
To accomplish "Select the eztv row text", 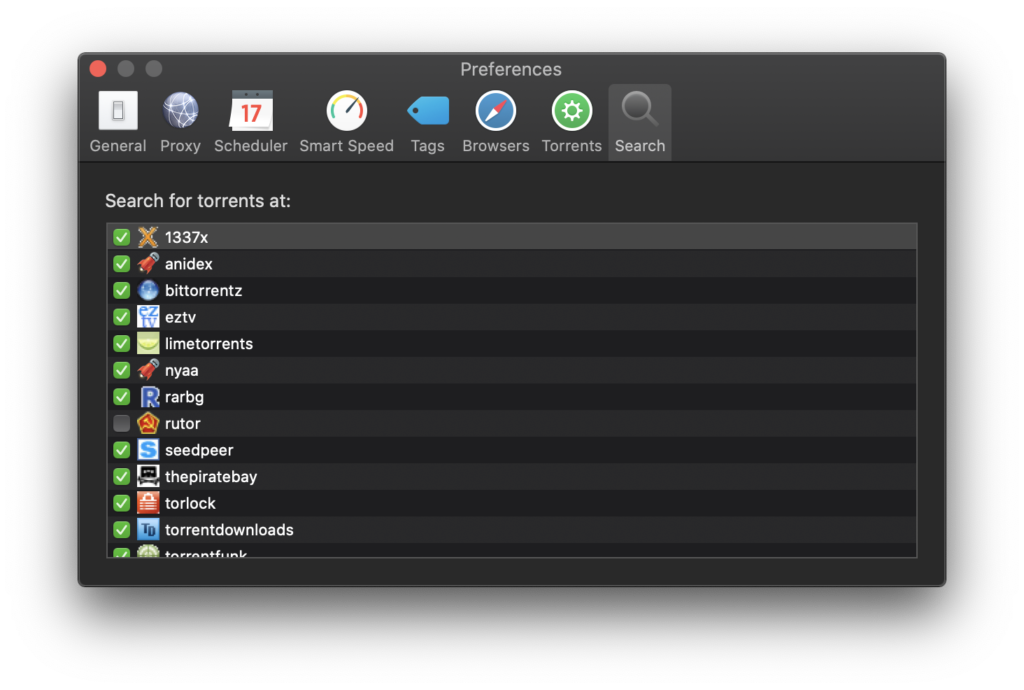I will [180, 317].
